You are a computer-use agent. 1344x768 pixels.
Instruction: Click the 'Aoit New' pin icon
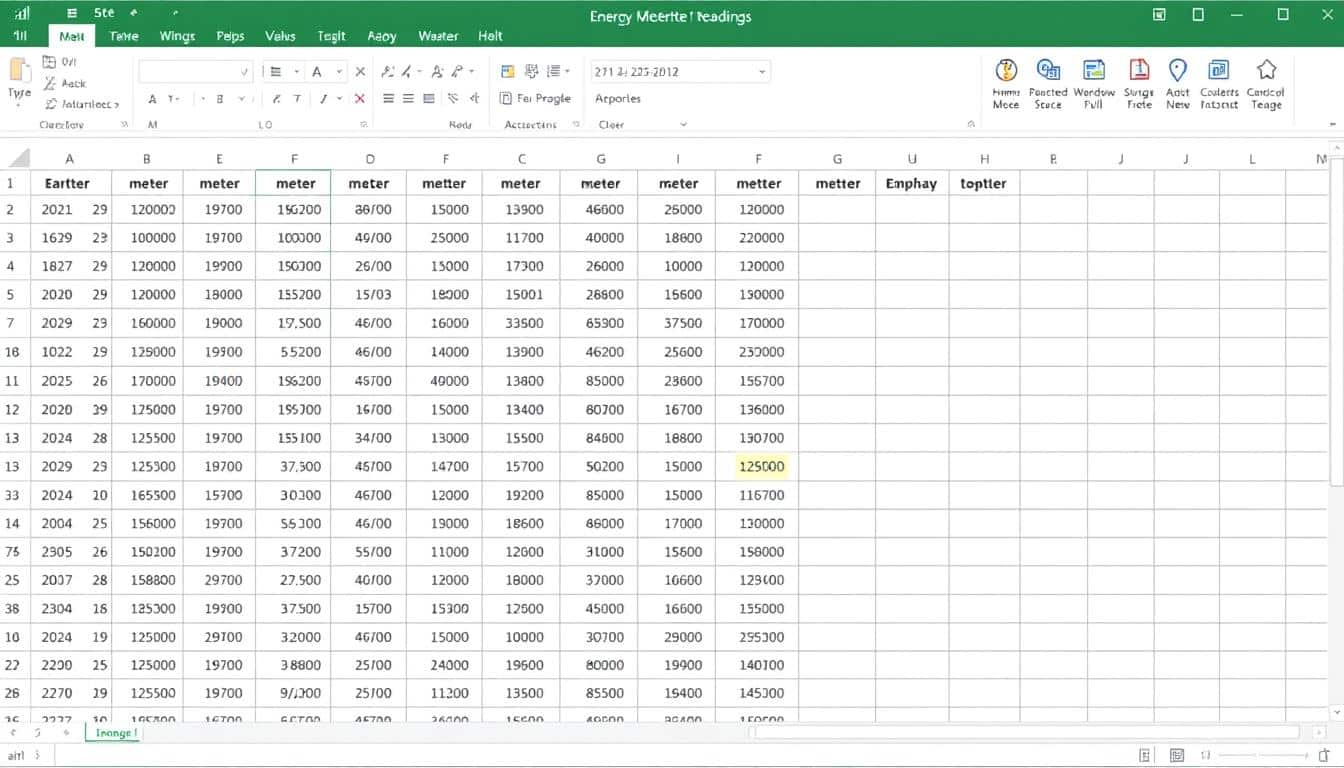pos(1178,70)
